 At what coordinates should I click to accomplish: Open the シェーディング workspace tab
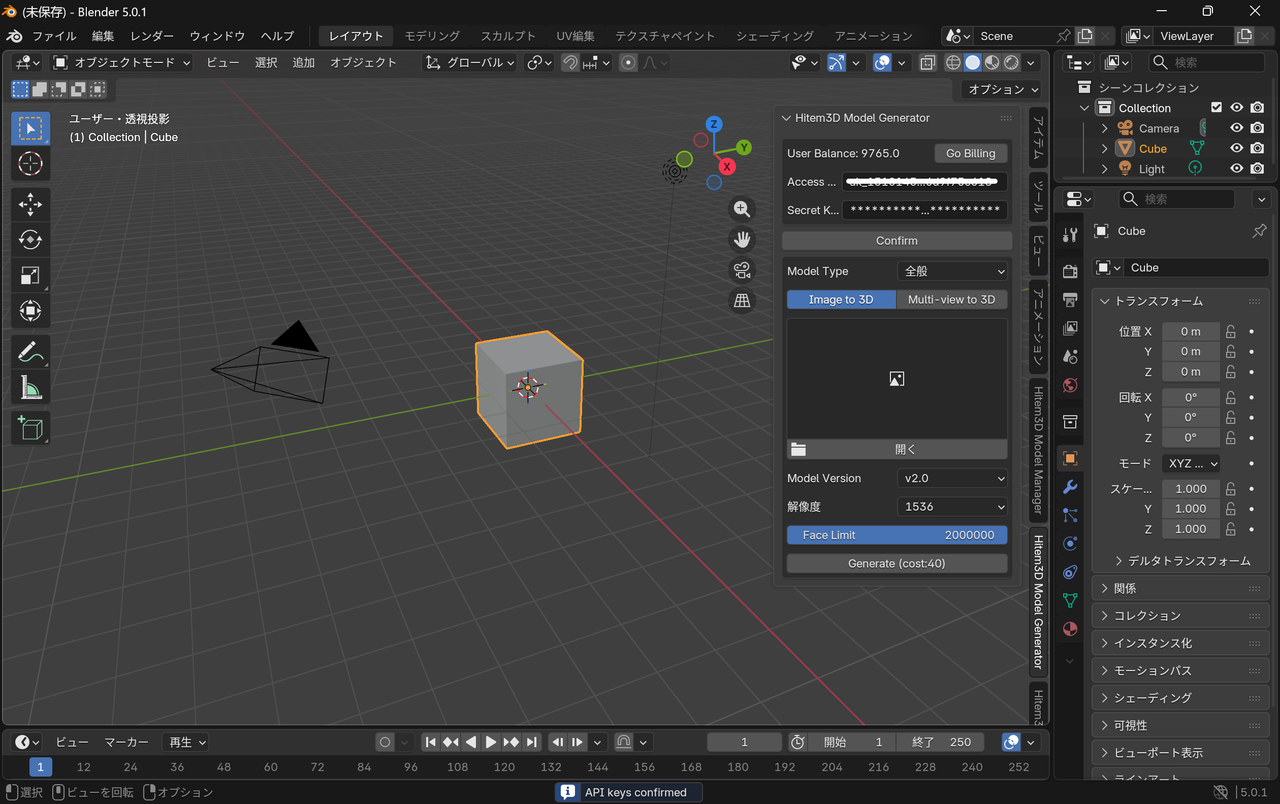775,36
